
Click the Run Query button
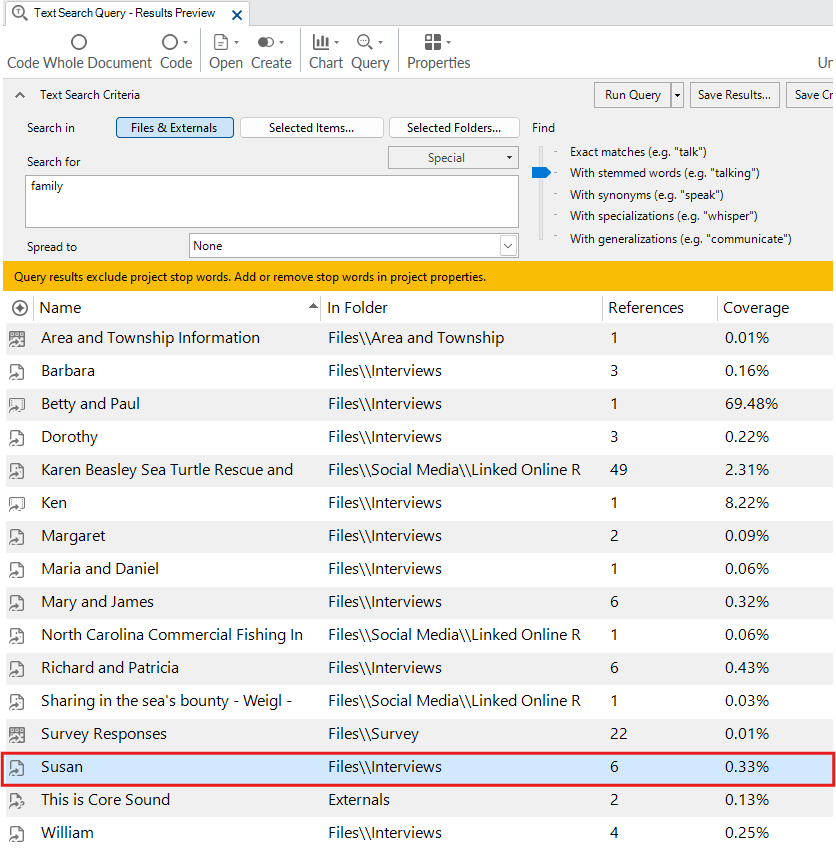[632, 95]
